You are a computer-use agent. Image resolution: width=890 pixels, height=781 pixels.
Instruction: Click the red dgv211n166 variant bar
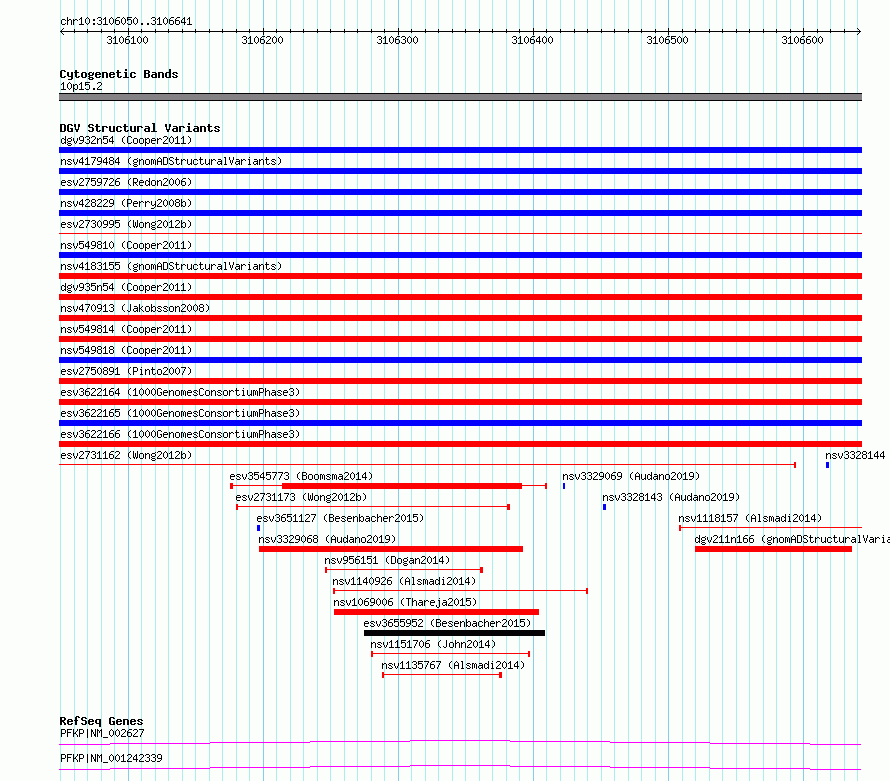click(773, 549)
